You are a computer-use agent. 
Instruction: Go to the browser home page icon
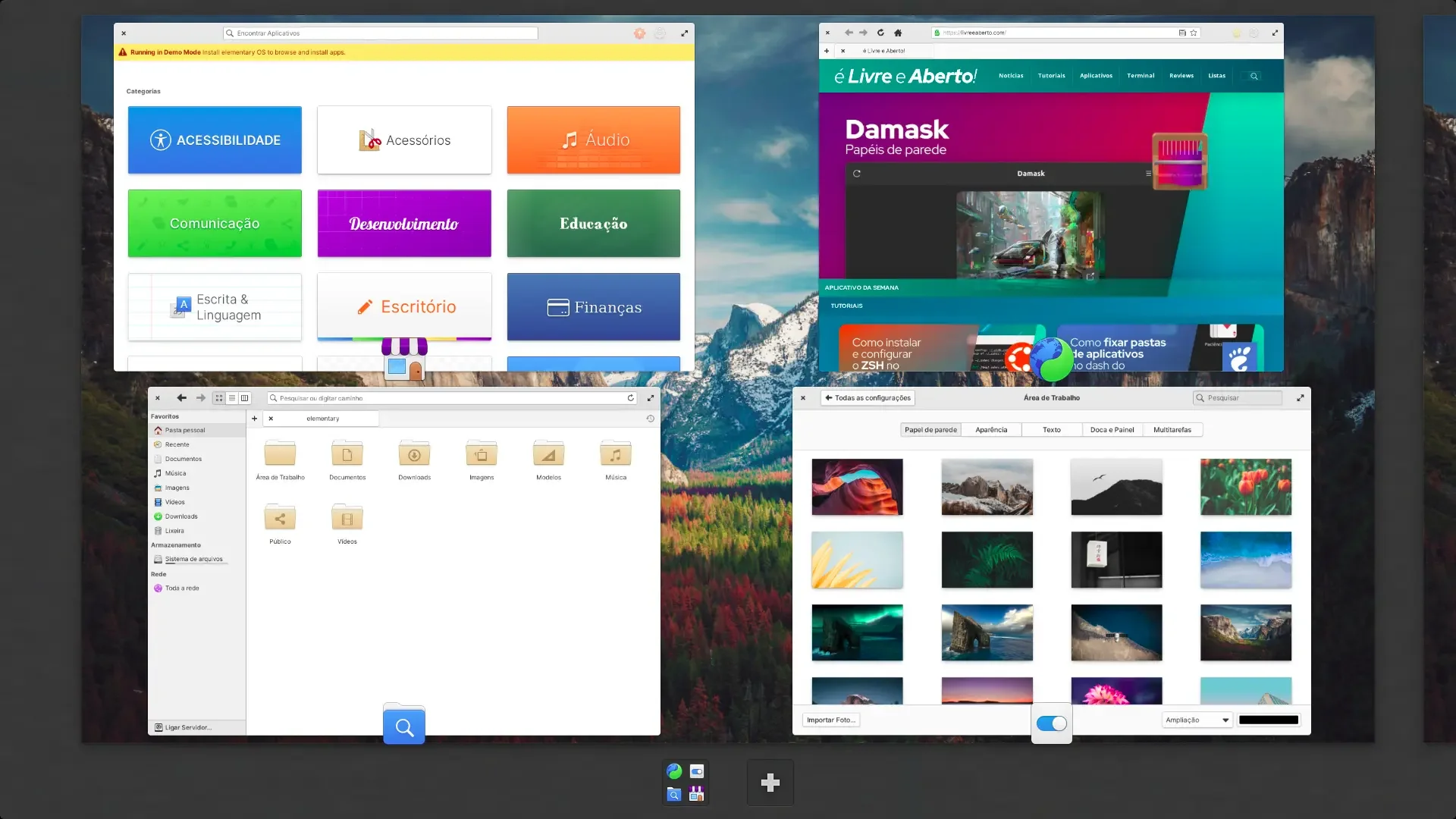[898, 33]
